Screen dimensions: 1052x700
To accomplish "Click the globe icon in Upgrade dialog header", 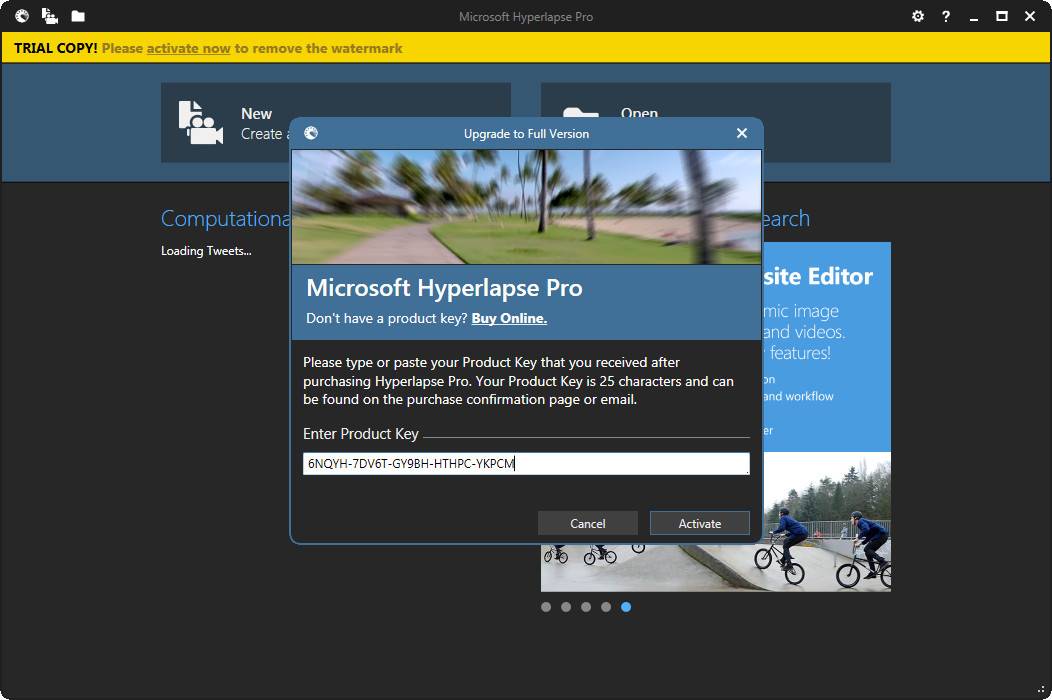I will [311, 133].
